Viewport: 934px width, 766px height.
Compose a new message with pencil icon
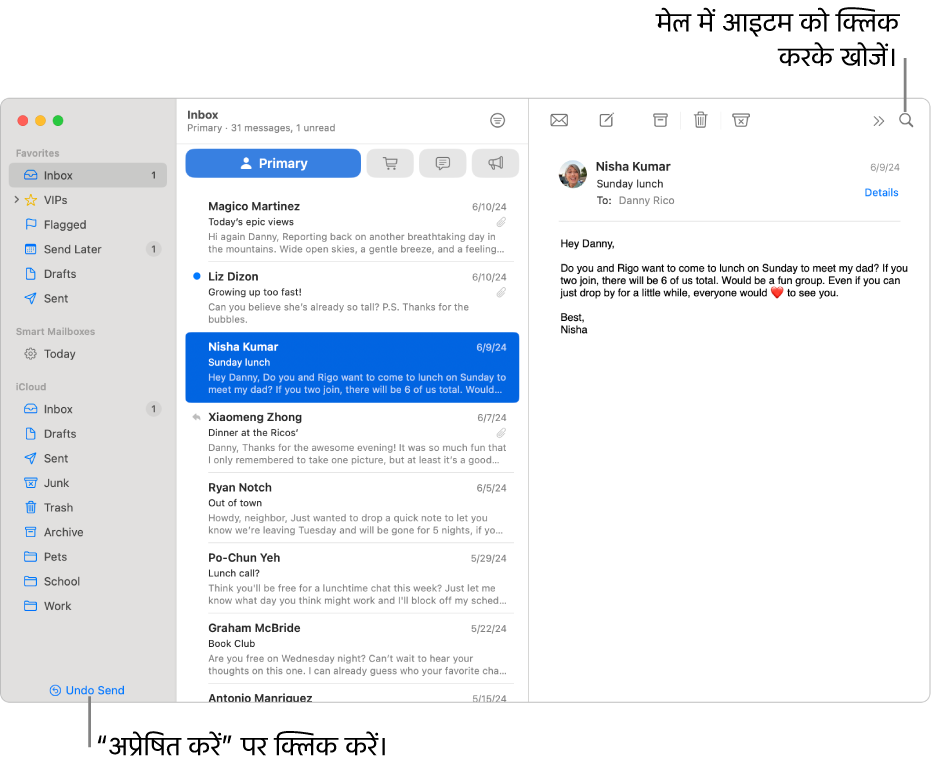[x=606, y=120]
